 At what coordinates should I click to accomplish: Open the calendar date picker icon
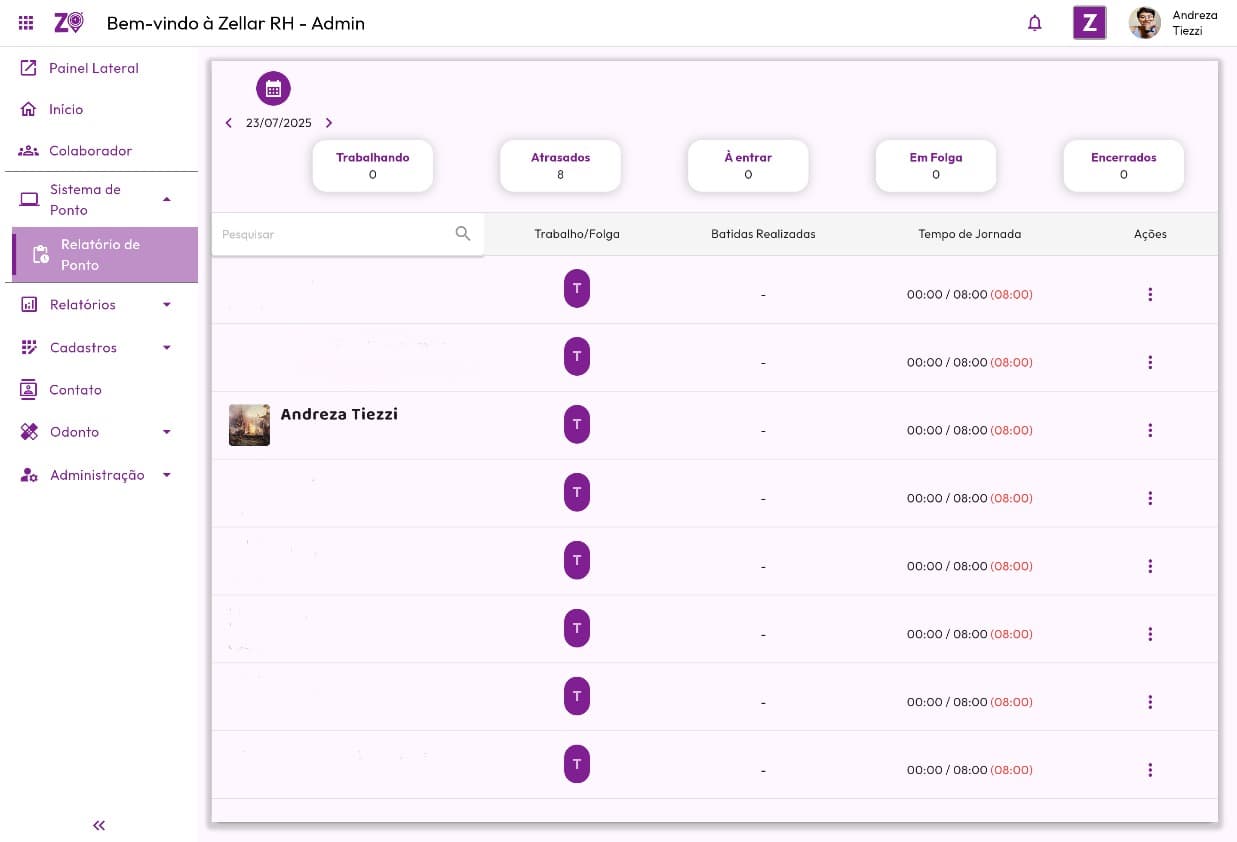click(x=273, y=89)
